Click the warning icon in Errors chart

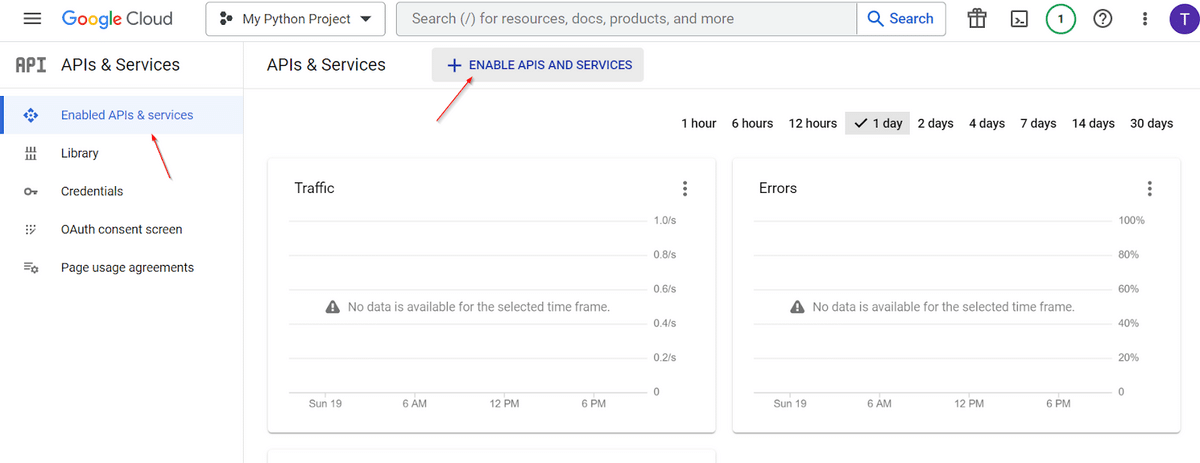[797, 307]
